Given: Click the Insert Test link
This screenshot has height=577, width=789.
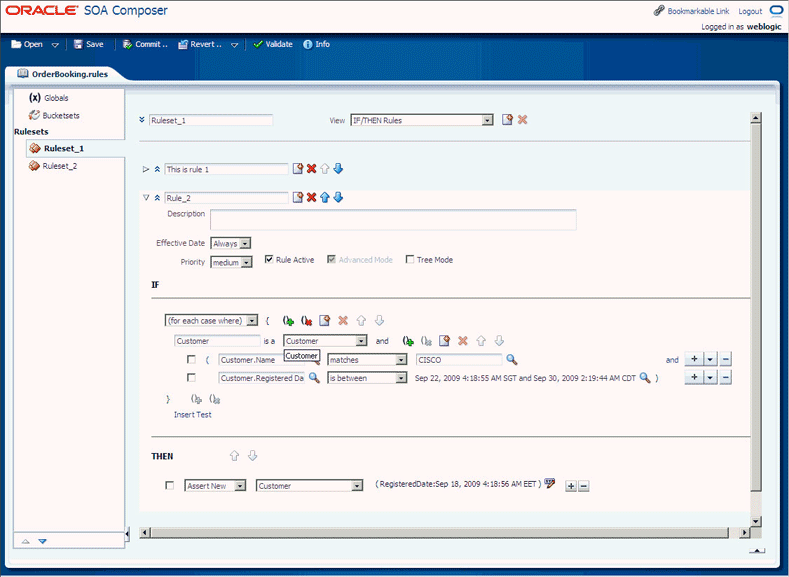Looking at the screenshot, I should click(x=193, y=415).
